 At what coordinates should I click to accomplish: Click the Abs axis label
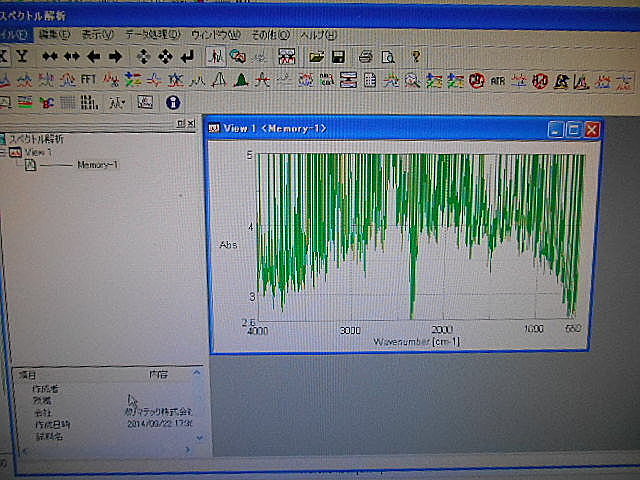point(228,245)
